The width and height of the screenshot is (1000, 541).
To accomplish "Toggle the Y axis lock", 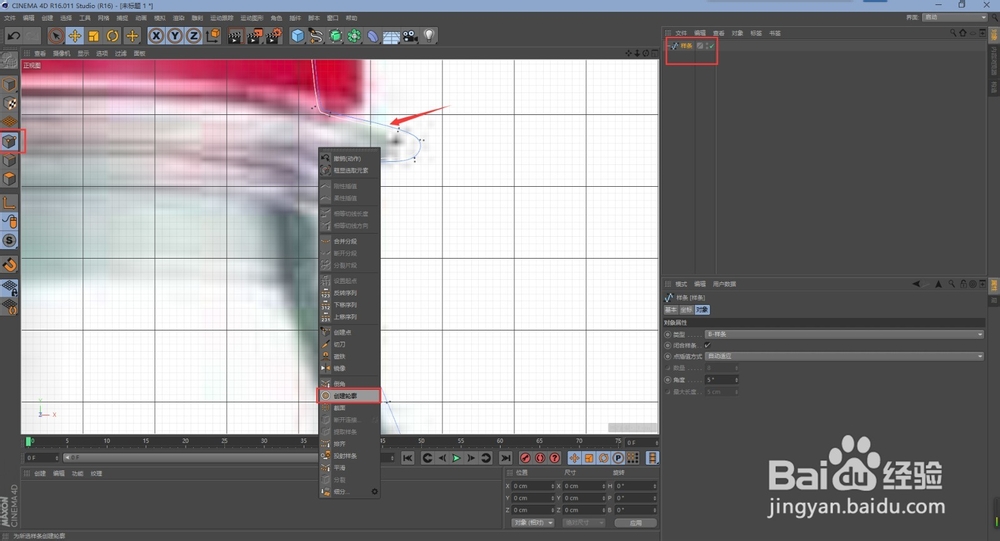I will (x=174, y=36).
